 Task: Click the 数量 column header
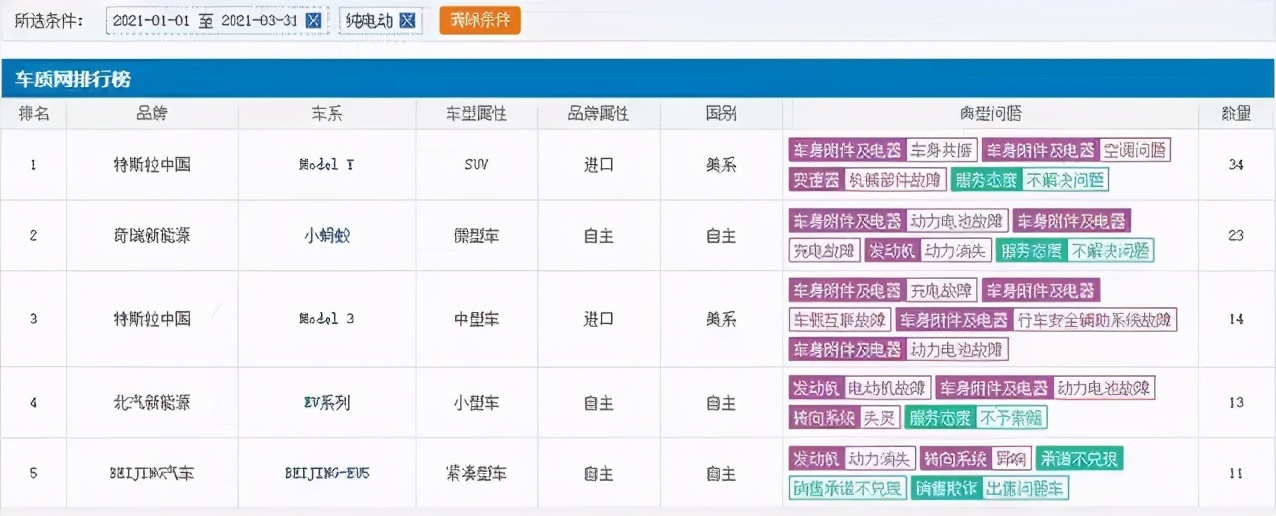pos(1236,114)
